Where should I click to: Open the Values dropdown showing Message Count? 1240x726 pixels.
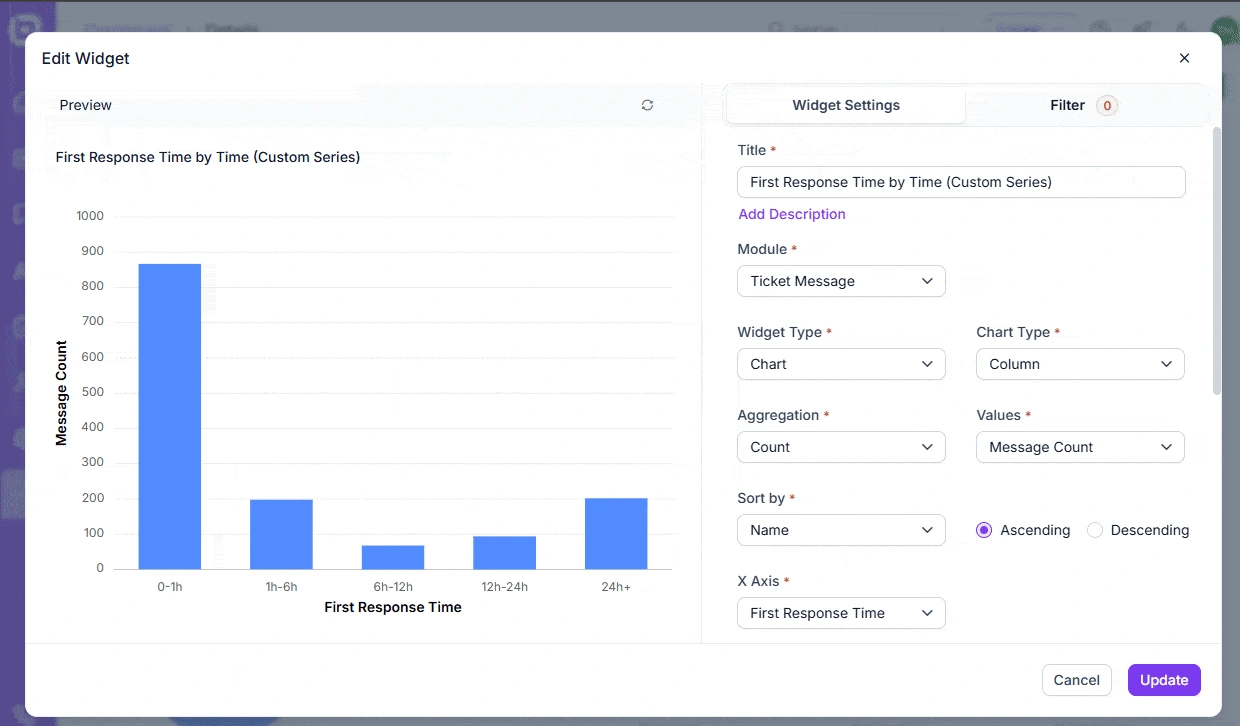[1080, 447]
